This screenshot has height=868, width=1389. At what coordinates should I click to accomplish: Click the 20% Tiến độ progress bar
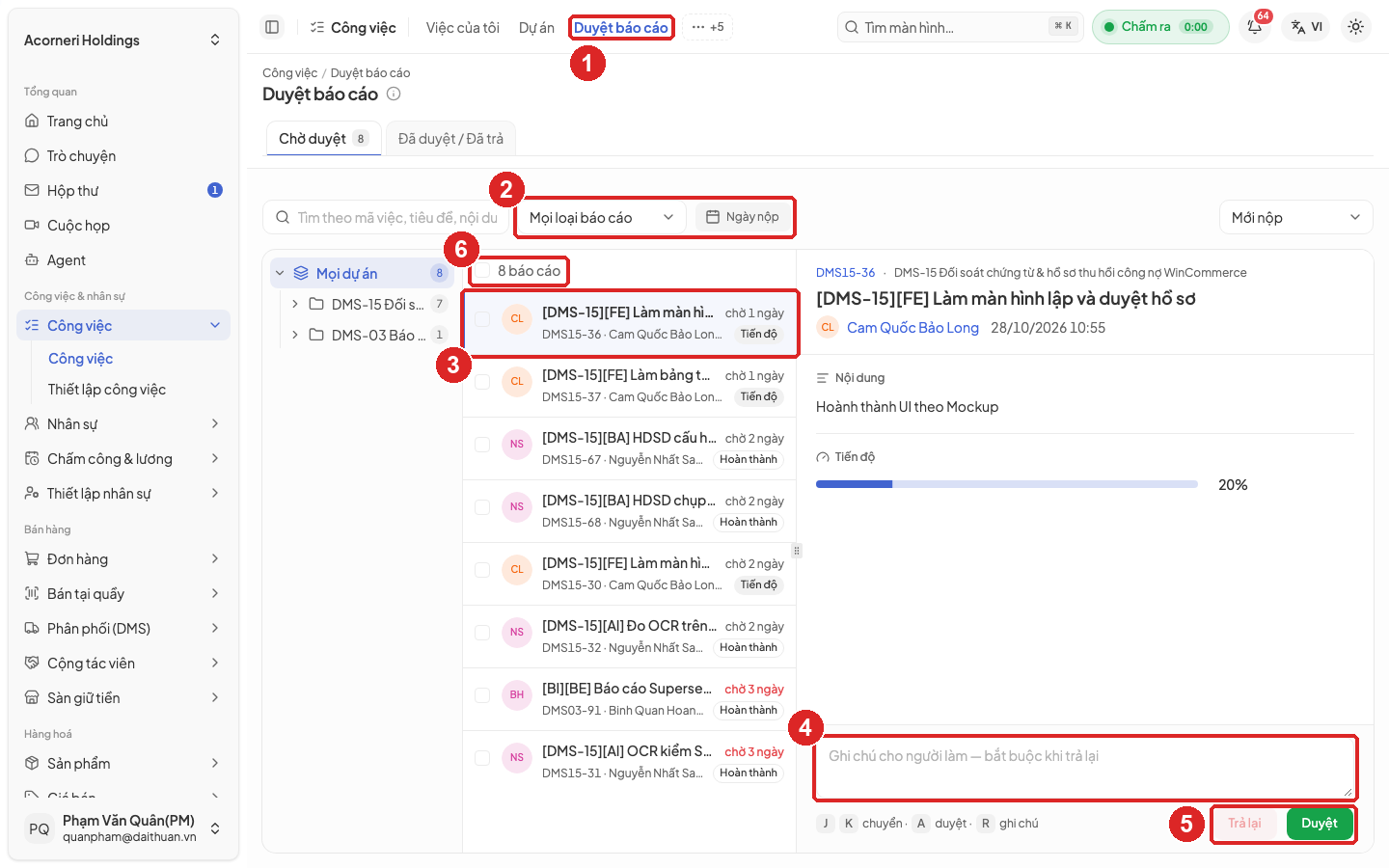1007,484
